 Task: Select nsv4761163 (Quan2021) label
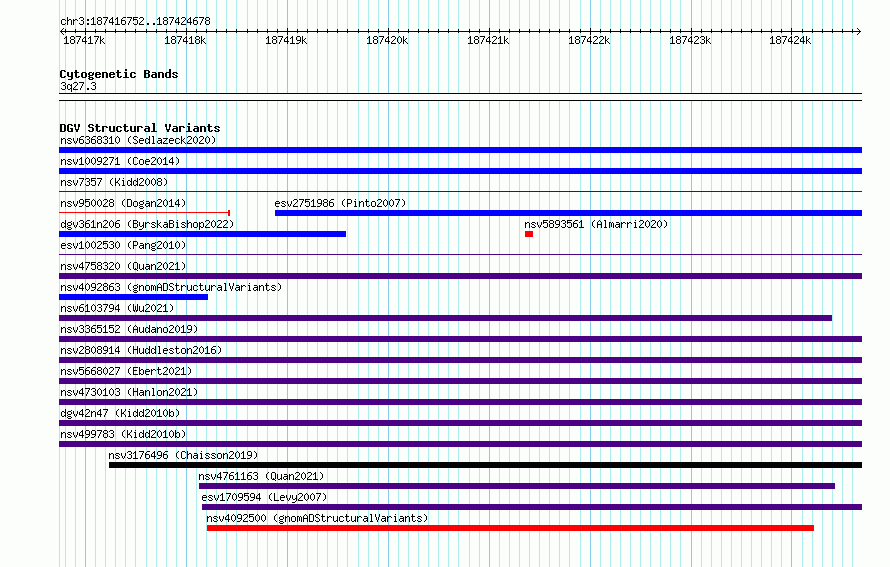tap(261, 476)
